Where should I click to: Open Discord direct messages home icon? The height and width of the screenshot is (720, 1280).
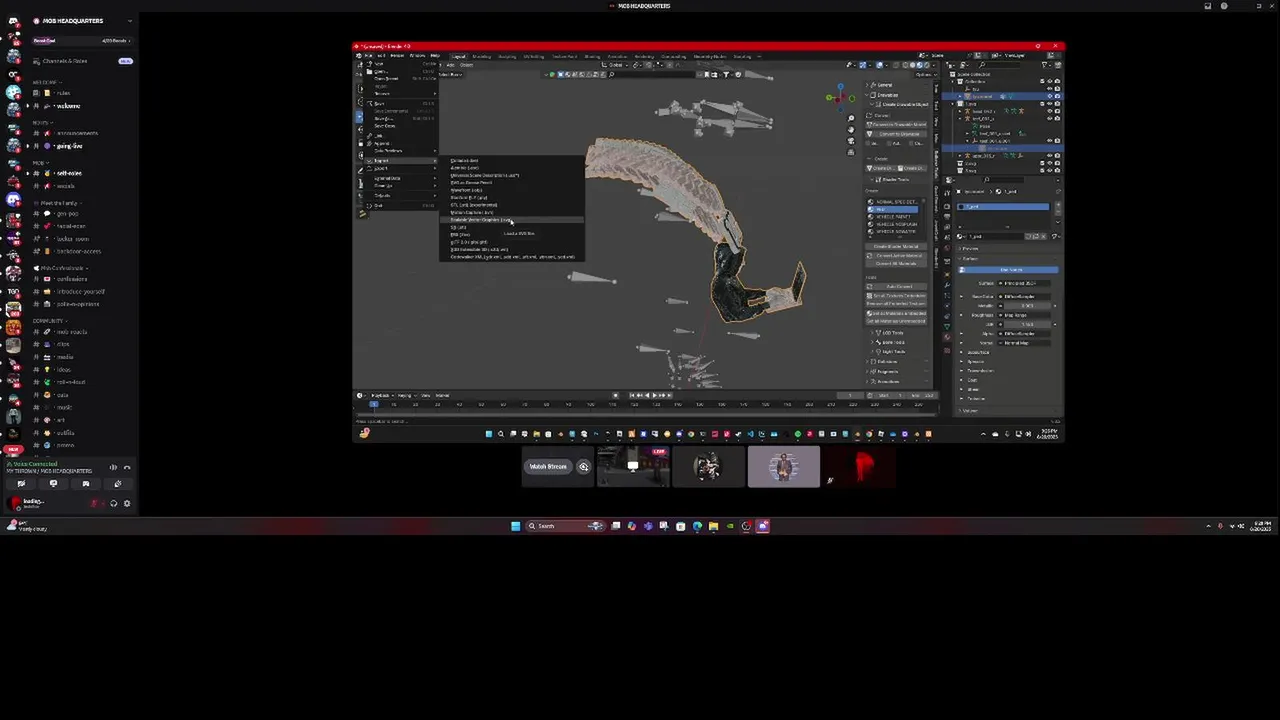pyautogui.click(x=13, y=21)
